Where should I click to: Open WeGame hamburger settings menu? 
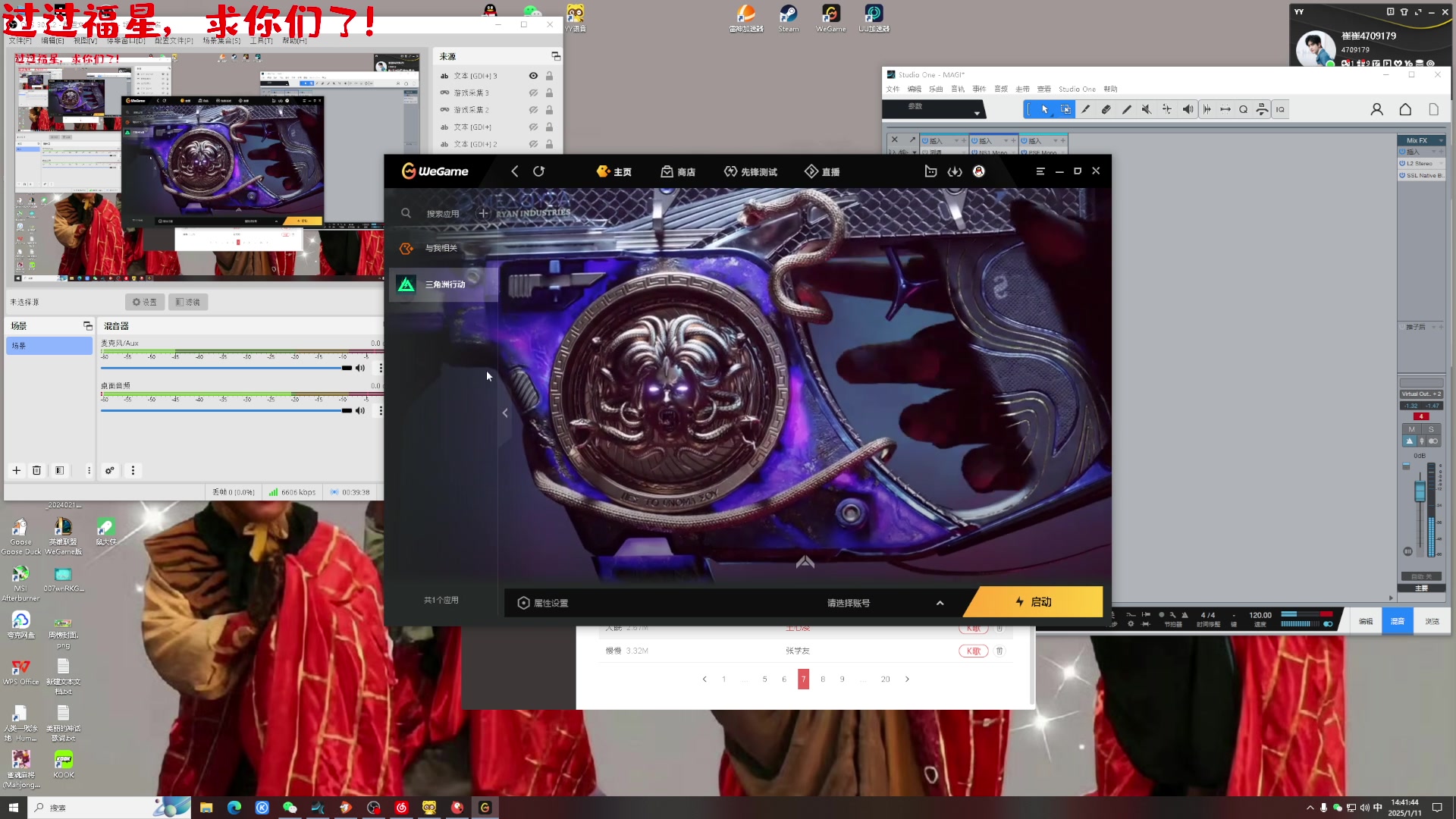1040,171
